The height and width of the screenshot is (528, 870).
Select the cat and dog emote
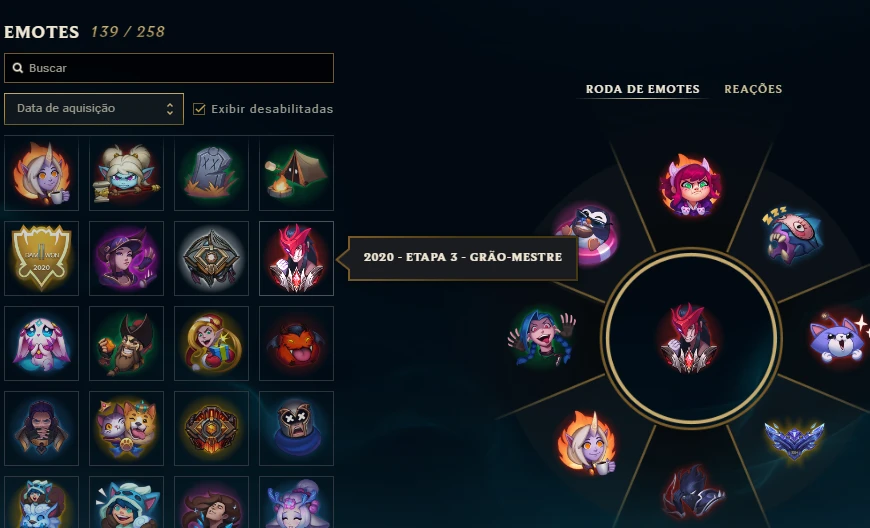point(127,428)
